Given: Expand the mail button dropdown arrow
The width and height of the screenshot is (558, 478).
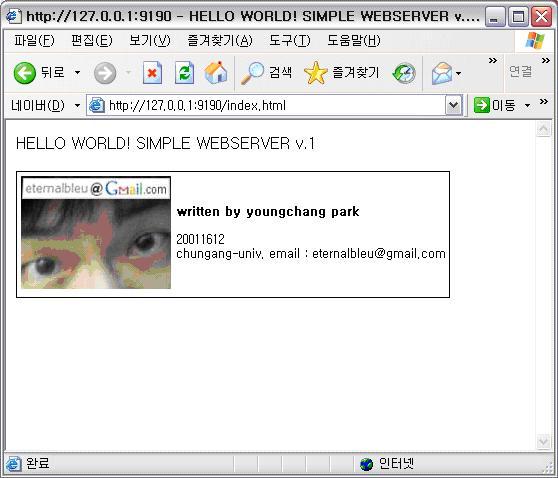Looking at the screenshot, I should pyautogui.click(x=459, y=74).
